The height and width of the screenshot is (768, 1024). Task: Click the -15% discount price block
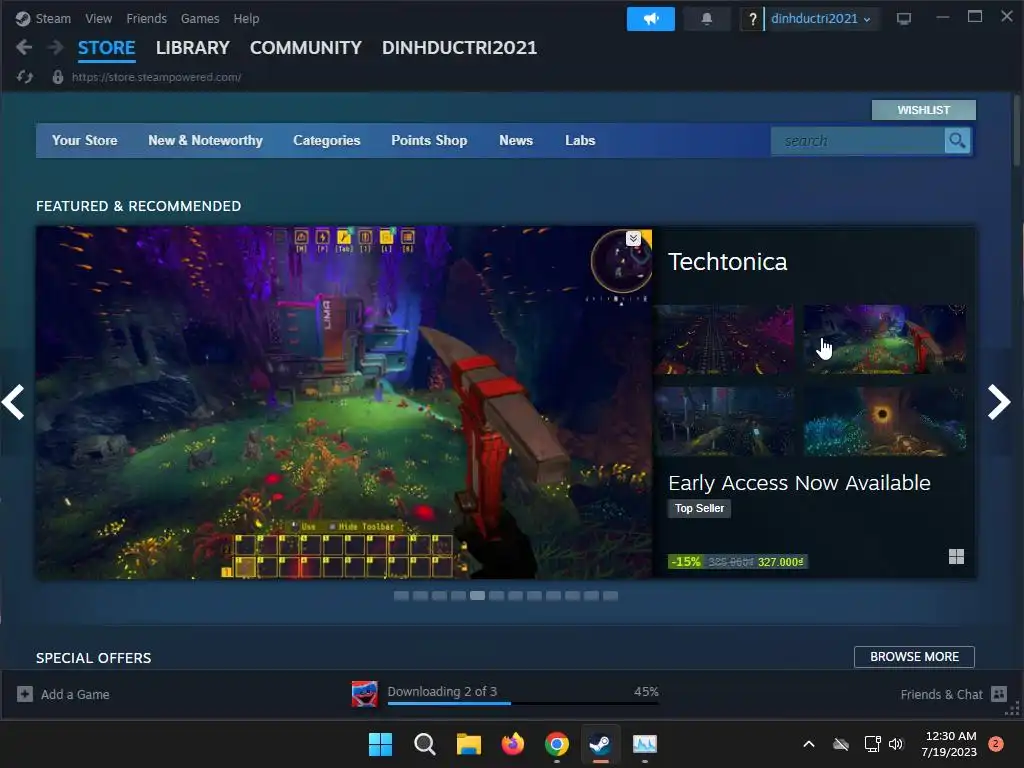point(737,562)
